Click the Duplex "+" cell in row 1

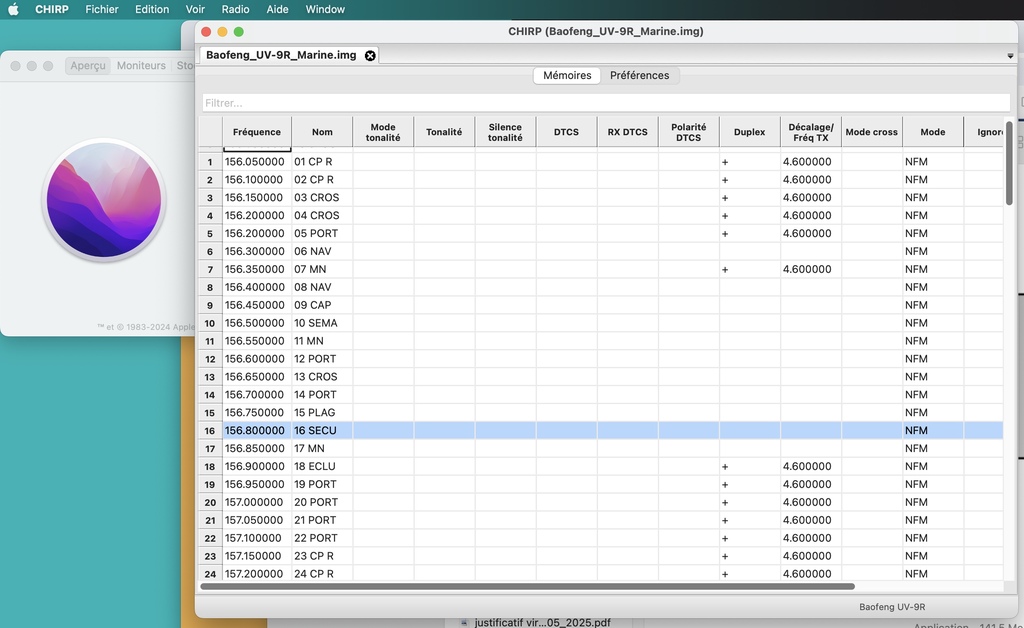pyautogui.click(x=749, y=162)
